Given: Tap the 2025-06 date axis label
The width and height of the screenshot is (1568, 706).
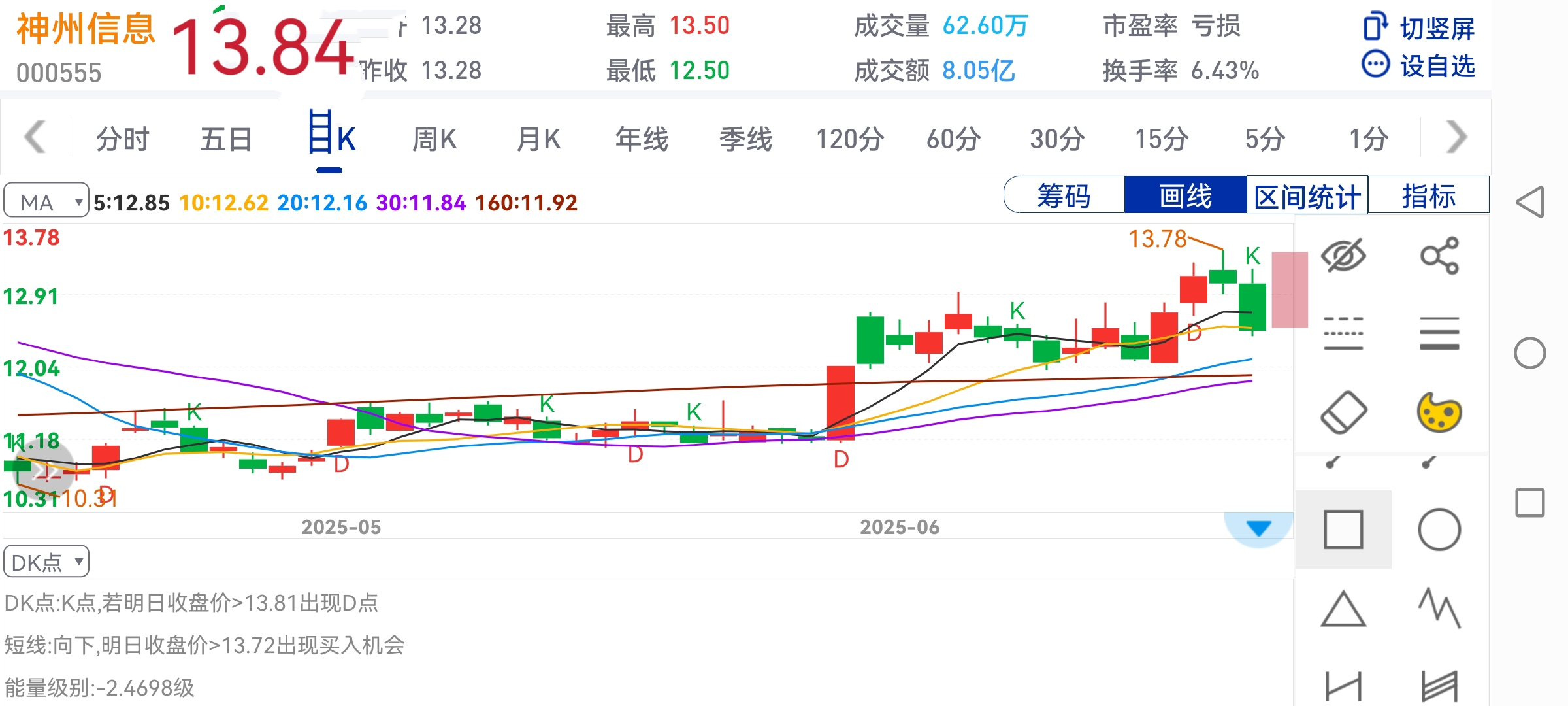Looking at the screenshot, I should (899, 527).
